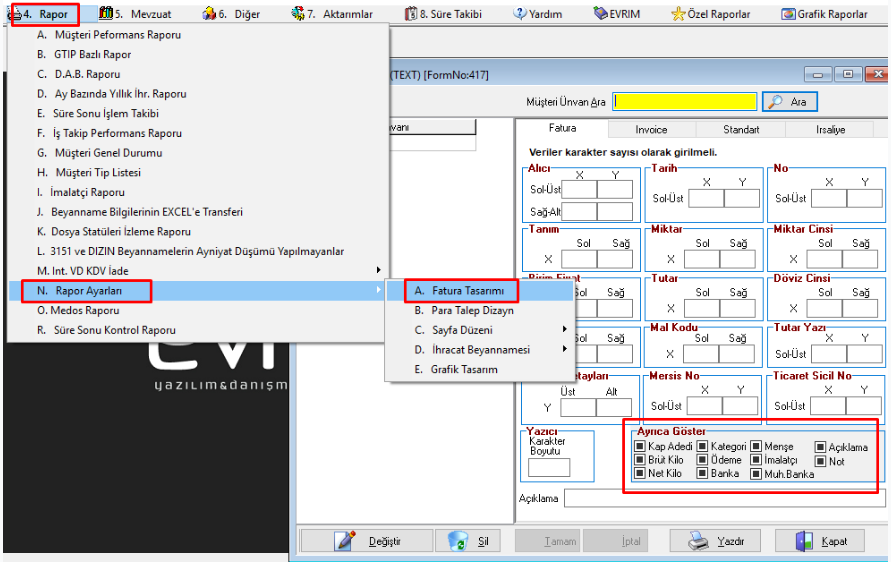The width and height of the screenshot is (891, 562).
Task: Open the 5. Mevzuat menu
Action: pos(135,14)
